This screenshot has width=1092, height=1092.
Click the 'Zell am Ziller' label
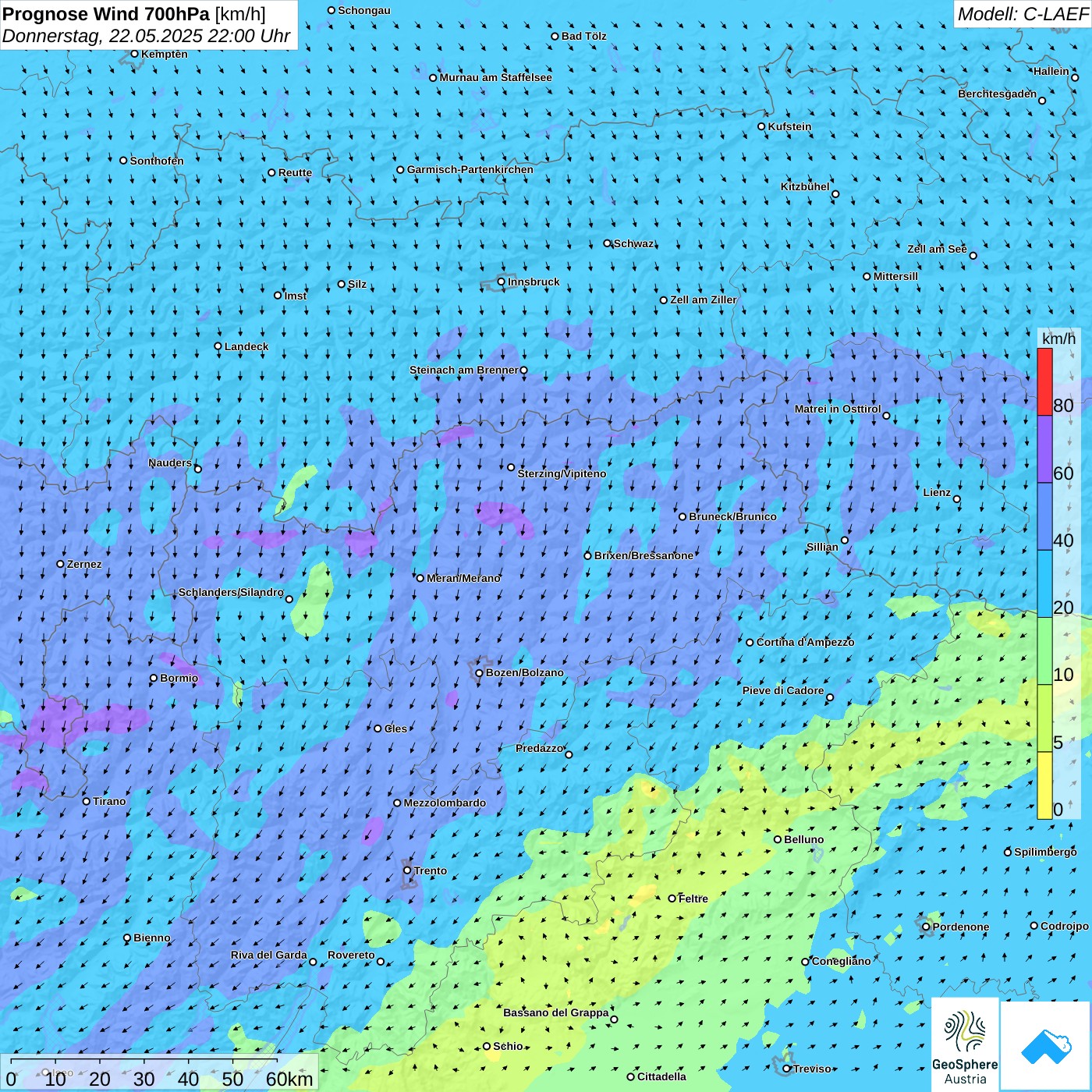(704, 300)
